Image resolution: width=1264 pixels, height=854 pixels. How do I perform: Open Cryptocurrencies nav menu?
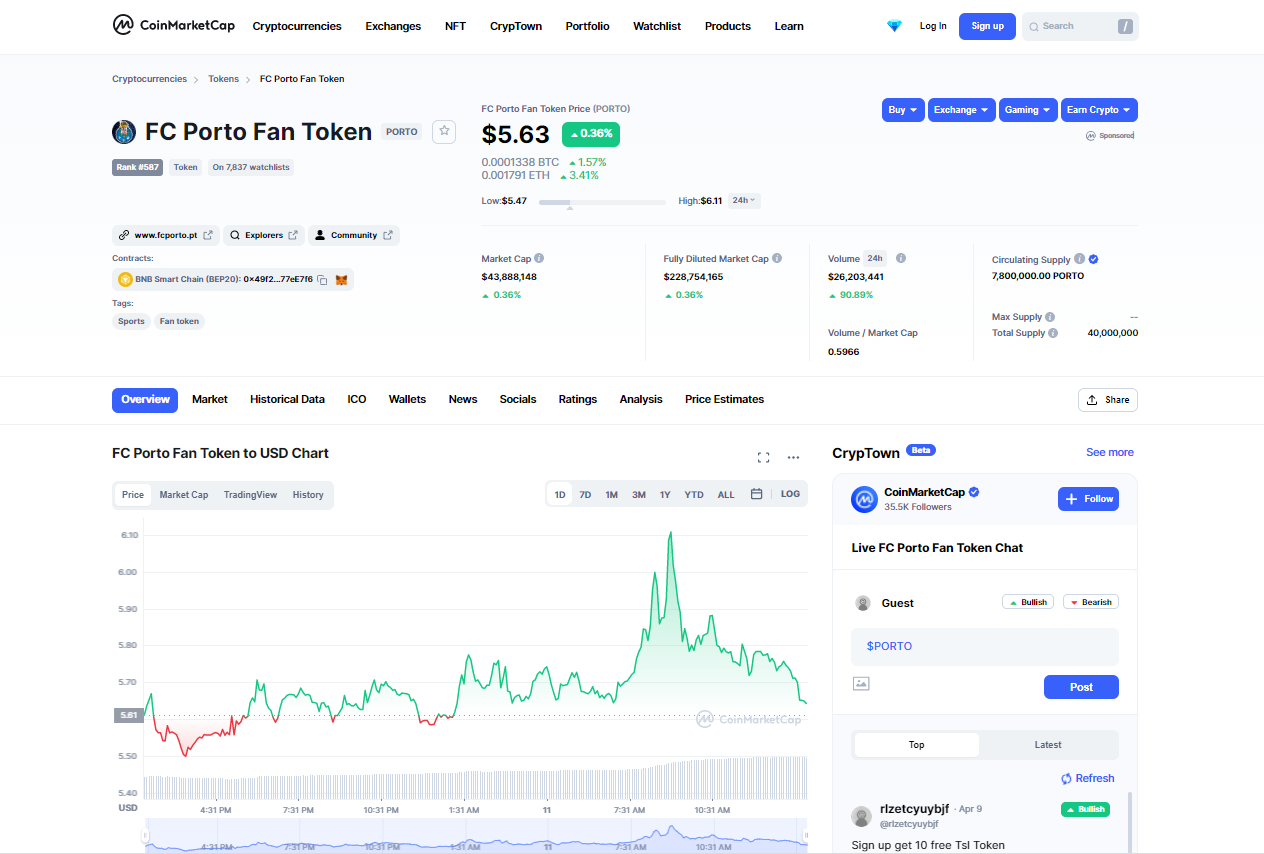pos(297,26)
